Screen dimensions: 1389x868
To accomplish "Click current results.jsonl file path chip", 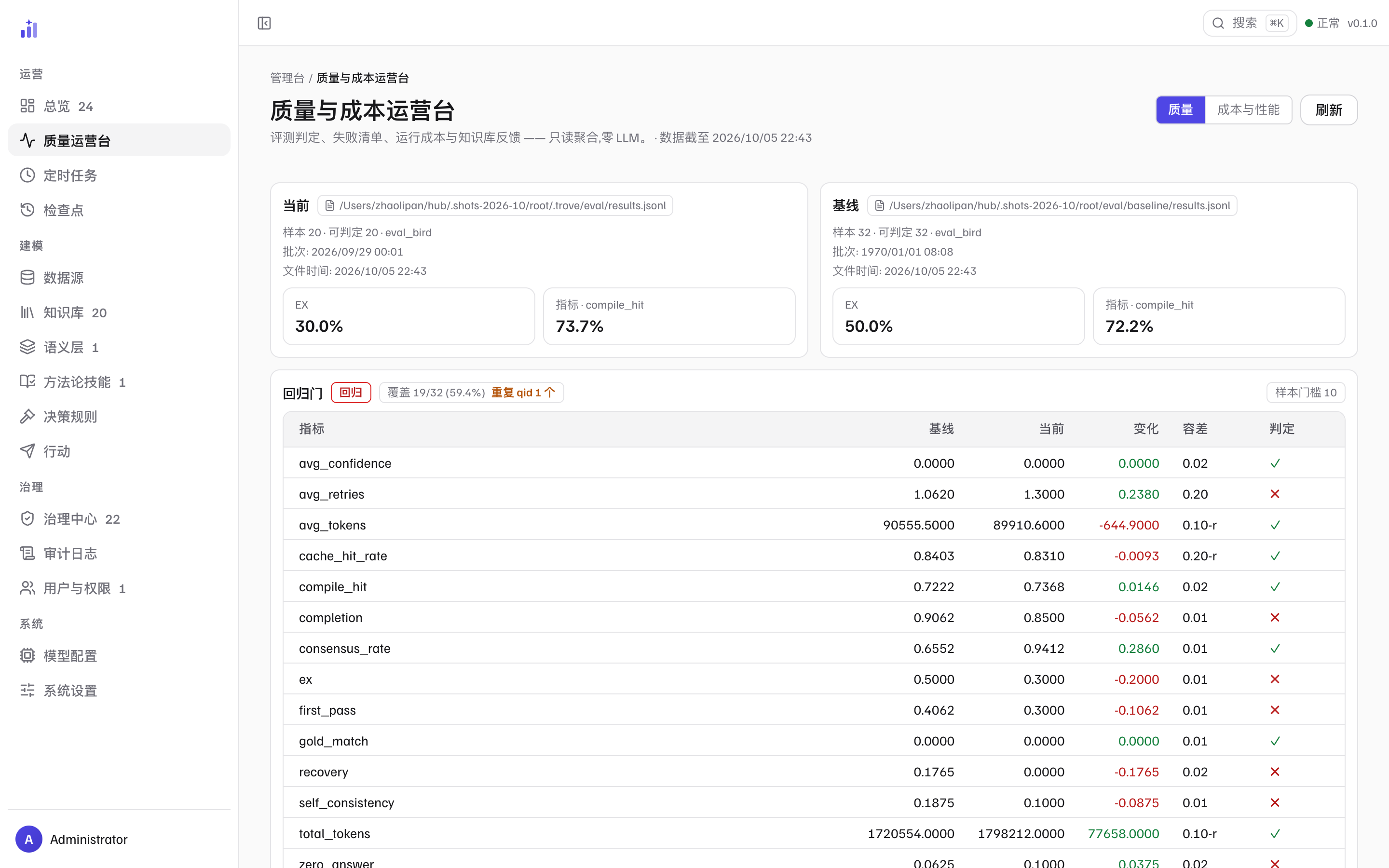I will 495,205.
